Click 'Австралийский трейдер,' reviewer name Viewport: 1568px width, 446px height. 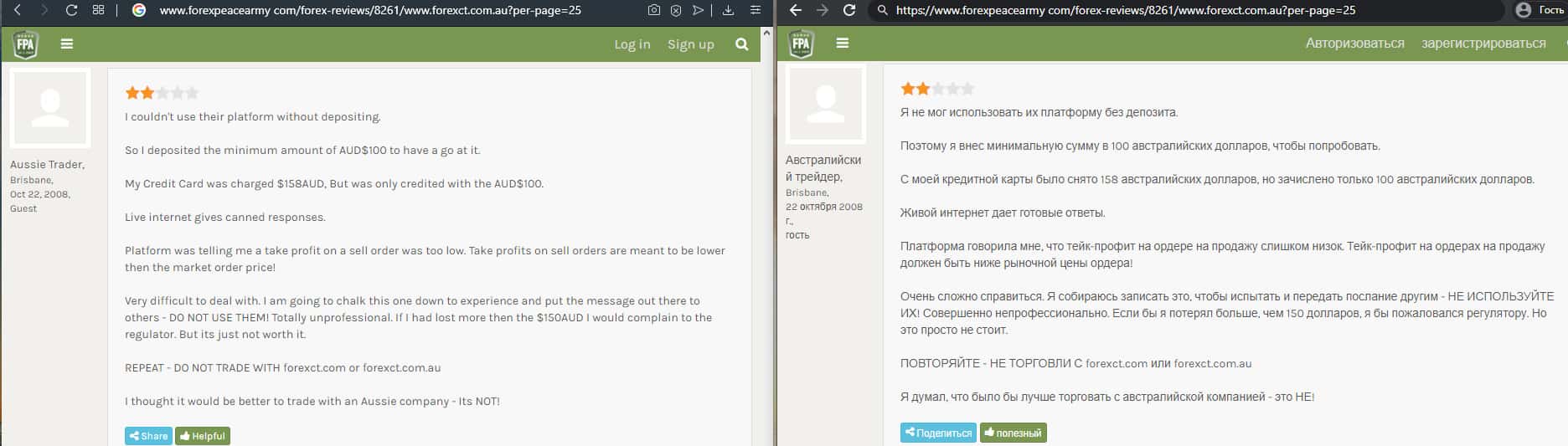click(823, 168)
